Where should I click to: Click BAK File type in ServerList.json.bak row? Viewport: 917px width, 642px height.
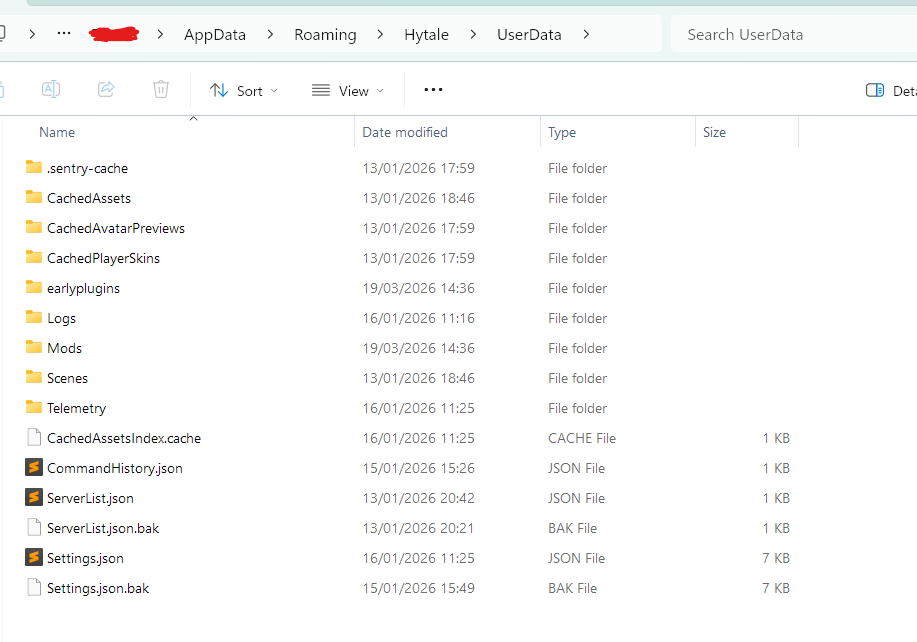[572, 528]
